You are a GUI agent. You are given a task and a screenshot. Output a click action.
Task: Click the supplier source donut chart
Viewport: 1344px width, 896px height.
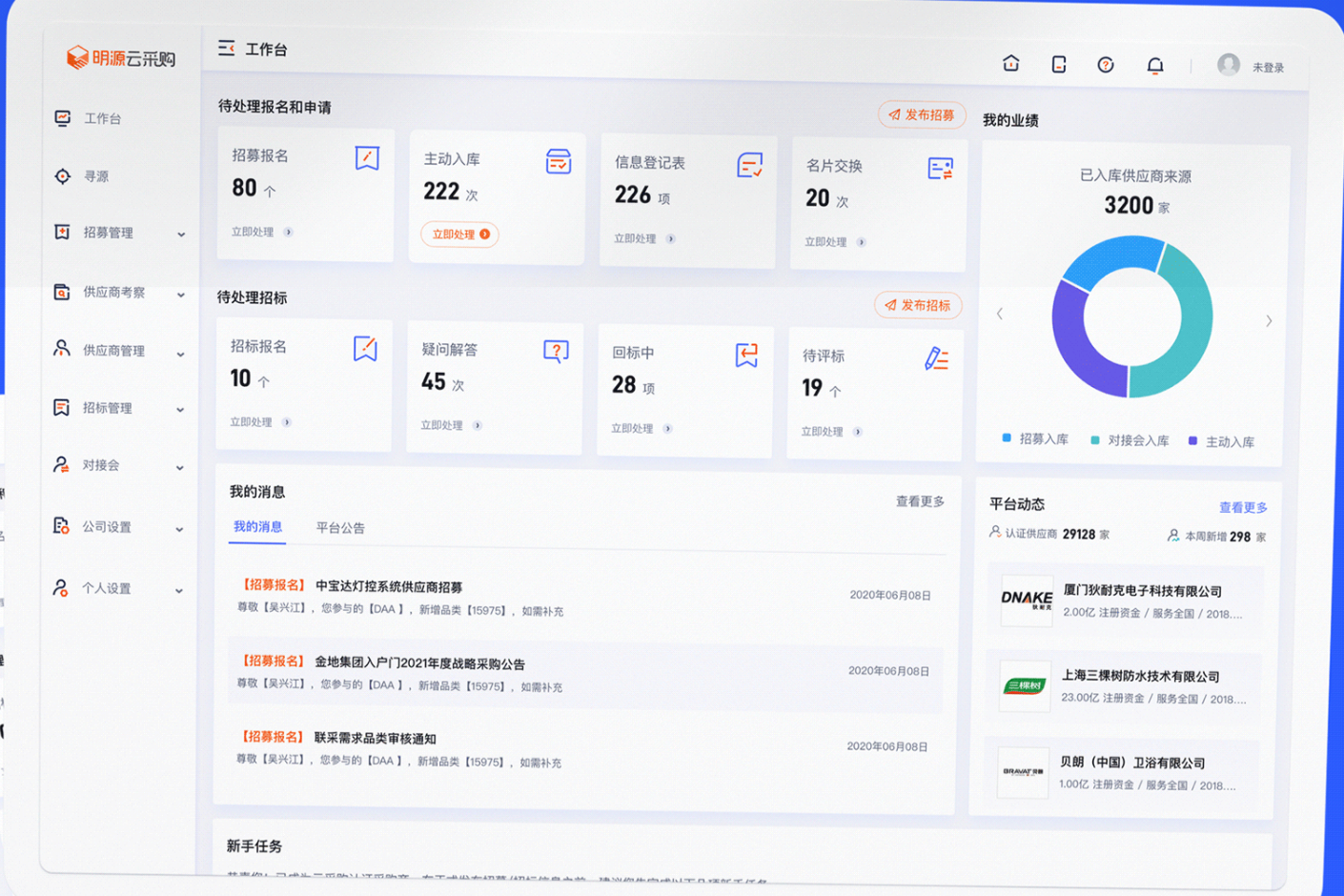coord(1132,317)
